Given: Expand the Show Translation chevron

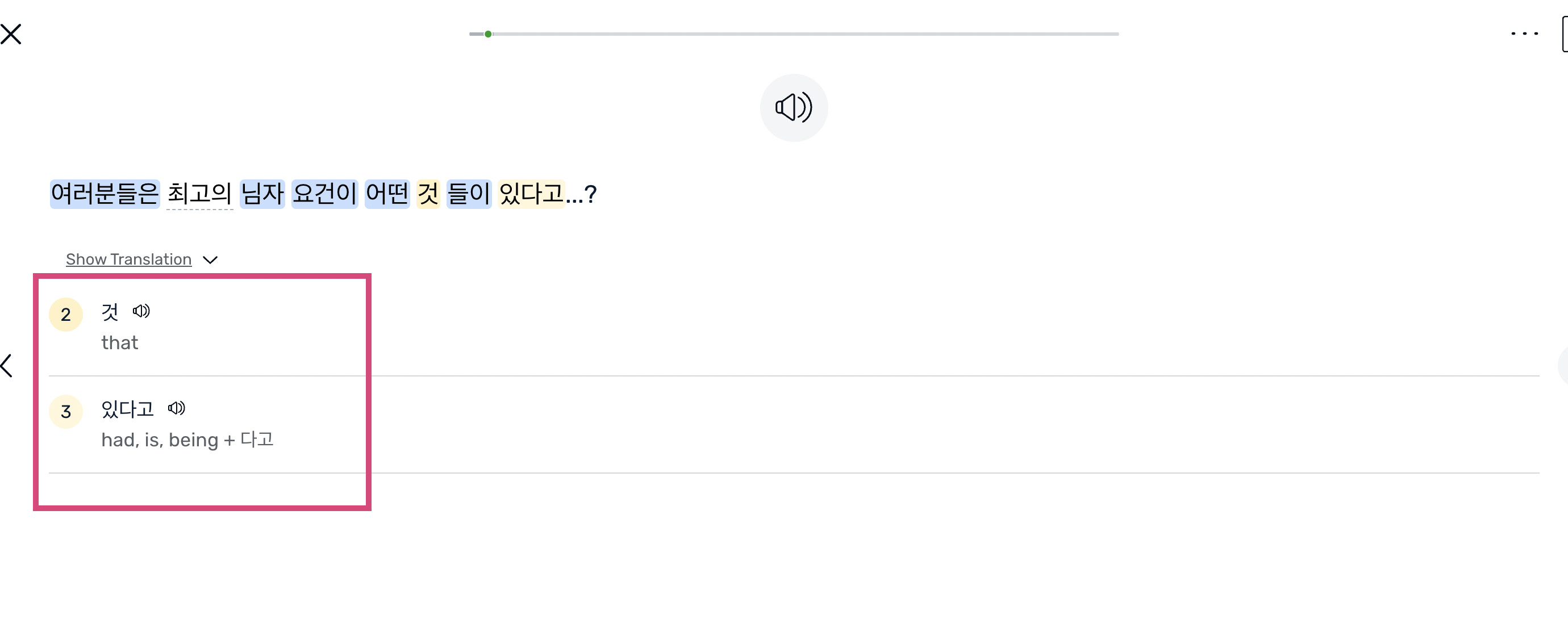Looking at the screenshot, I should 210,260.
